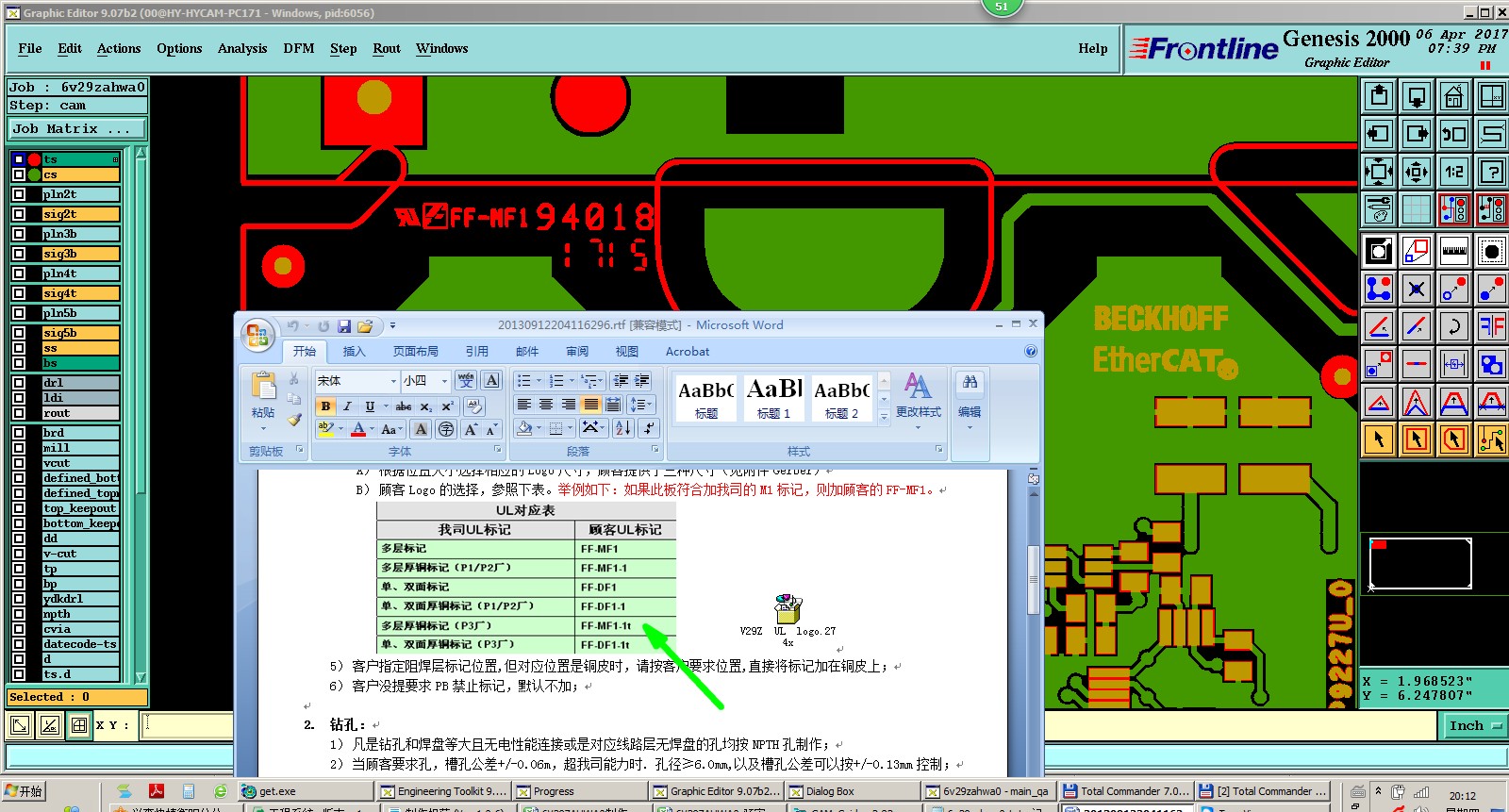Toggle the npth layer checkbox

coord(19,614)
